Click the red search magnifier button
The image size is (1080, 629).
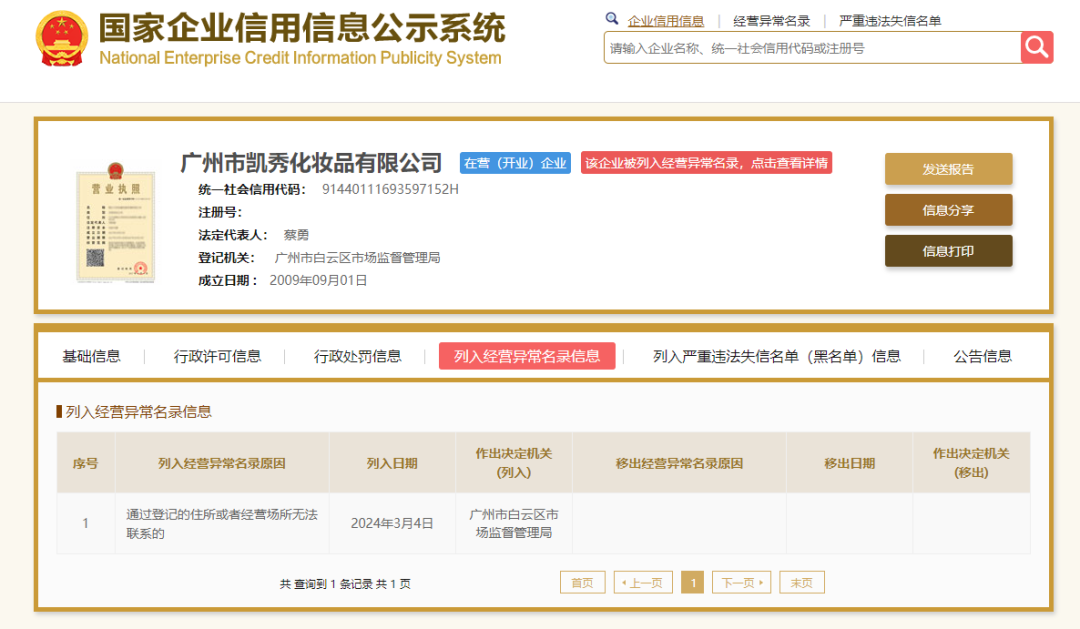1037,48
